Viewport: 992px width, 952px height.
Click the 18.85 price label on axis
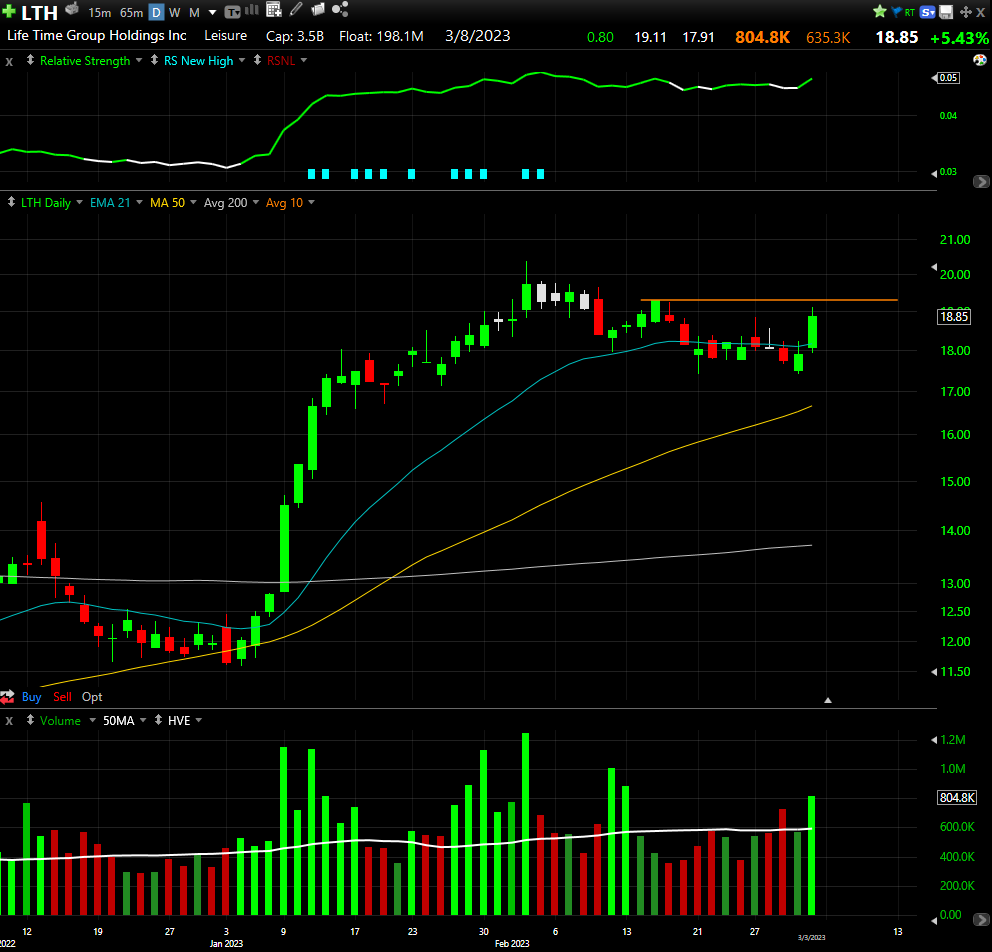(954, 316)
